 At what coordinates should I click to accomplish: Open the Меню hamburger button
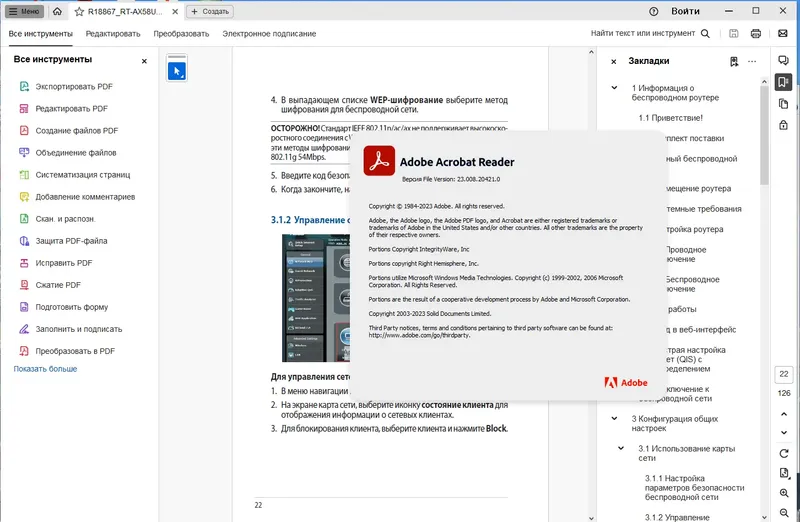(24, 11)
